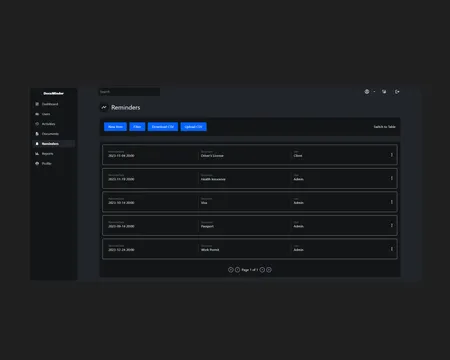The image size is (450, 360).
Task: Click the New Item button
Action: coord(115,127)
